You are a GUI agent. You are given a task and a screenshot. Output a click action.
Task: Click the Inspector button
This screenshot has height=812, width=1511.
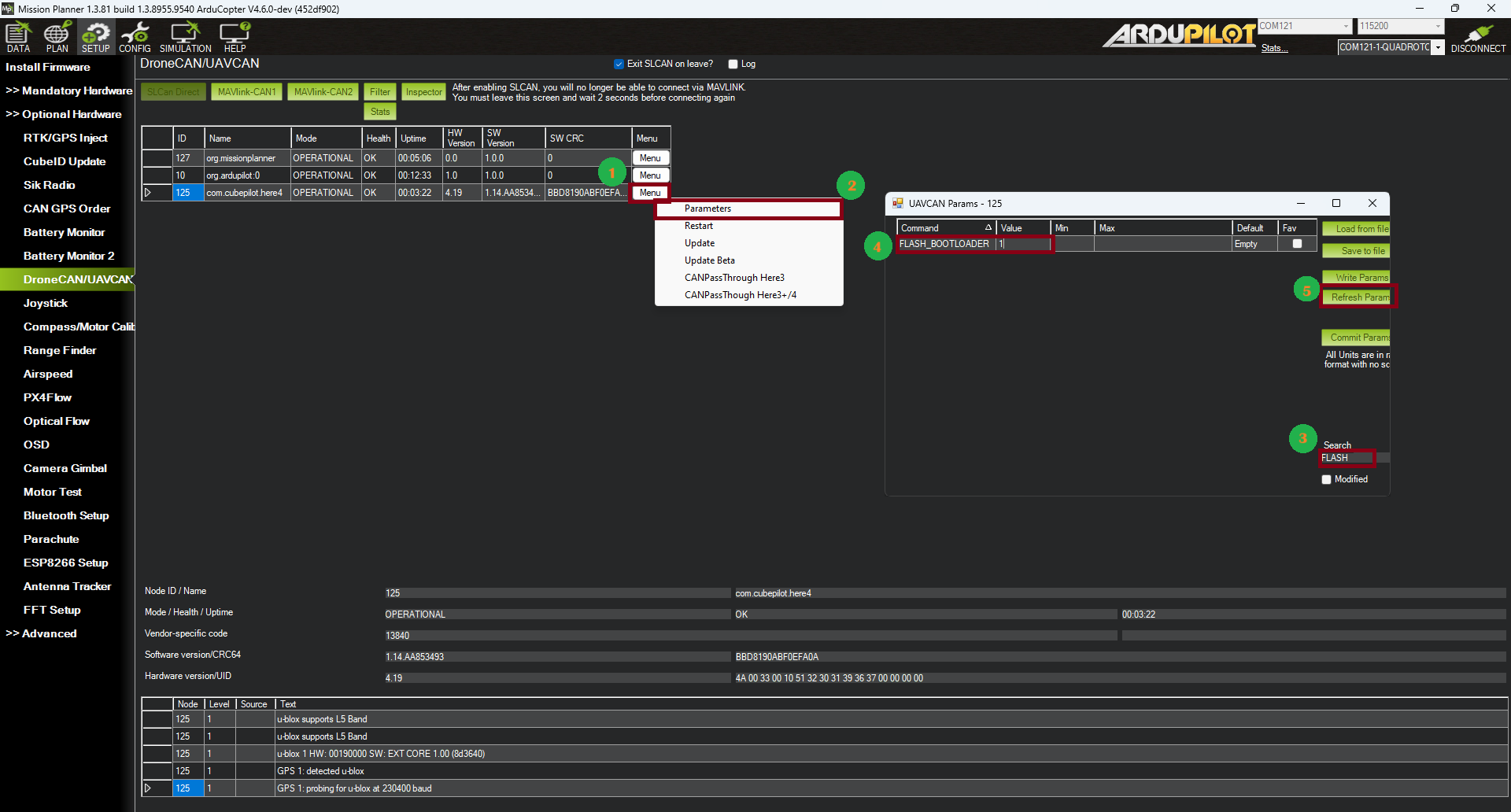click(x=424, y=92)
